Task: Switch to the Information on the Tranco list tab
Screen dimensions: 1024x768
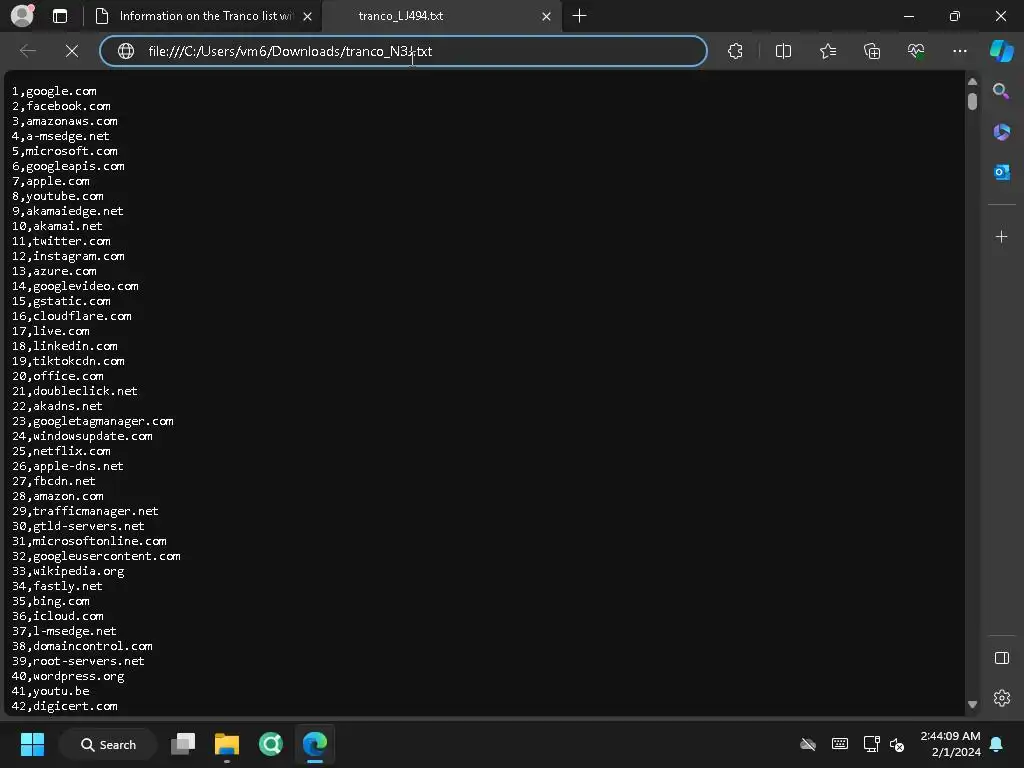Action: coord(204,16)
